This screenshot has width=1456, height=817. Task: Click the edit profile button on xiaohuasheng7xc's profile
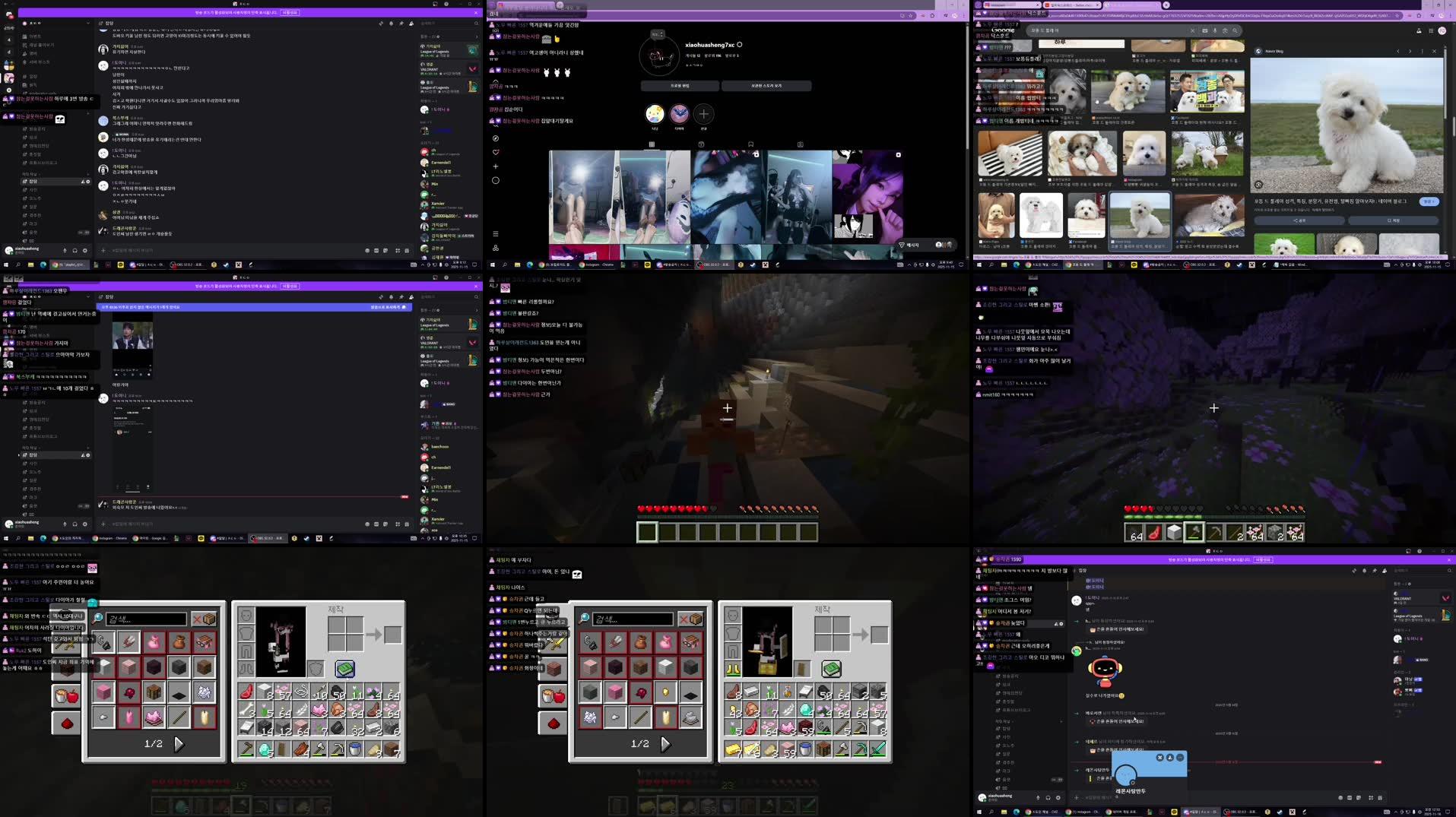680,86
